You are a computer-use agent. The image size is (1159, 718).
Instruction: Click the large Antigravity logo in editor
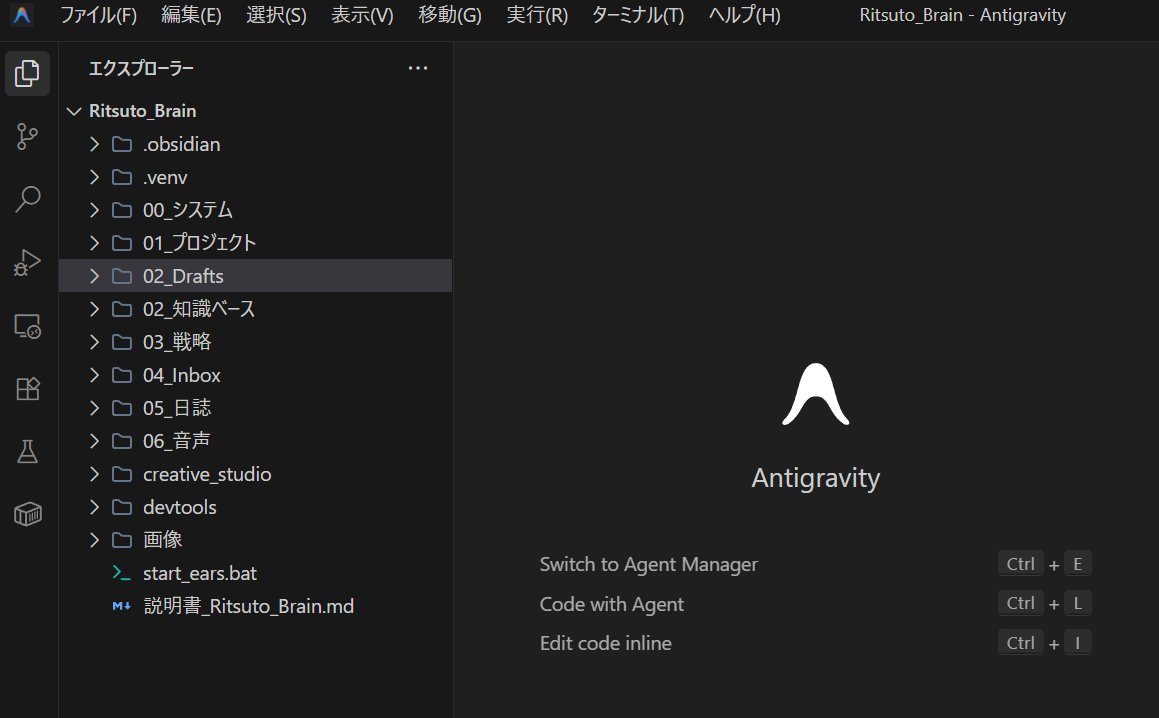815,394
